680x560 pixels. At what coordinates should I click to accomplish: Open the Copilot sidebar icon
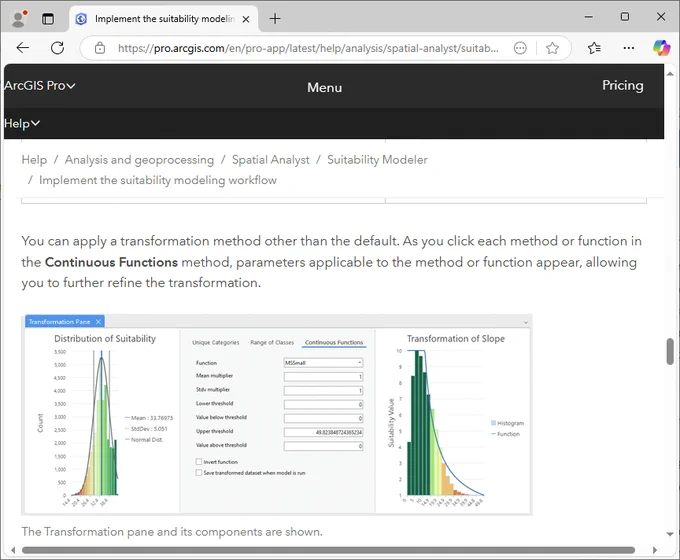tap(662, 48)
